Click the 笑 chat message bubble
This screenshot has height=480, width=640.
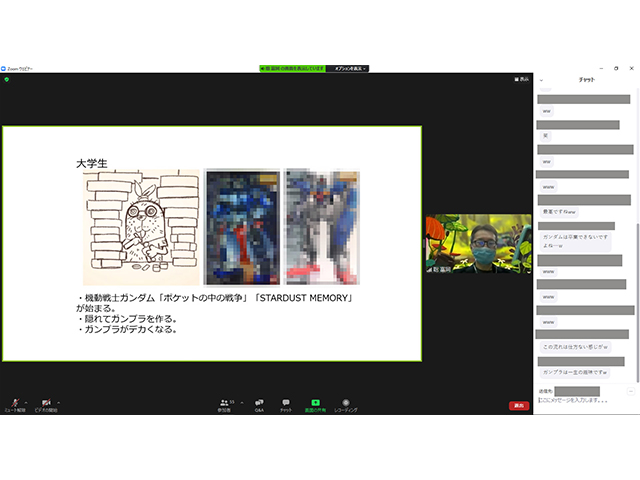tap(546, 136)
